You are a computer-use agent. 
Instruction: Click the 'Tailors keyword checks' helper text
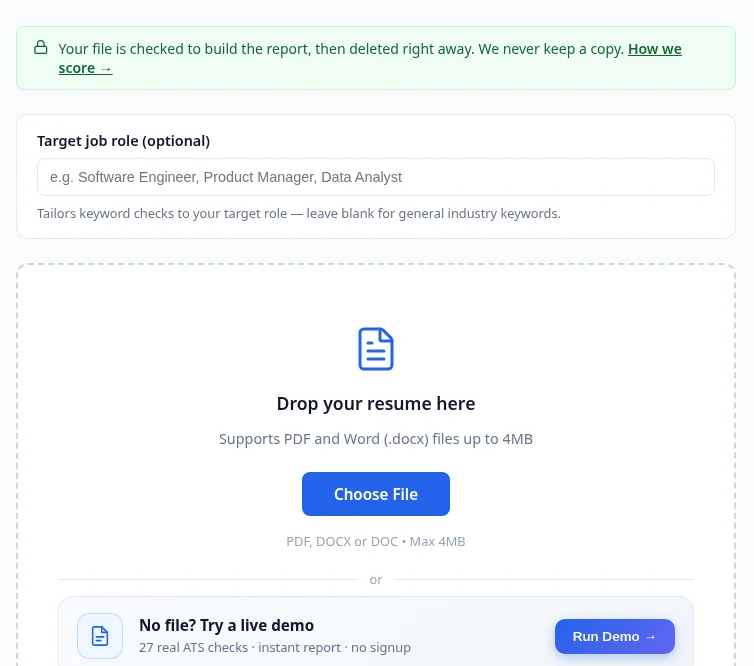[299, 214]
